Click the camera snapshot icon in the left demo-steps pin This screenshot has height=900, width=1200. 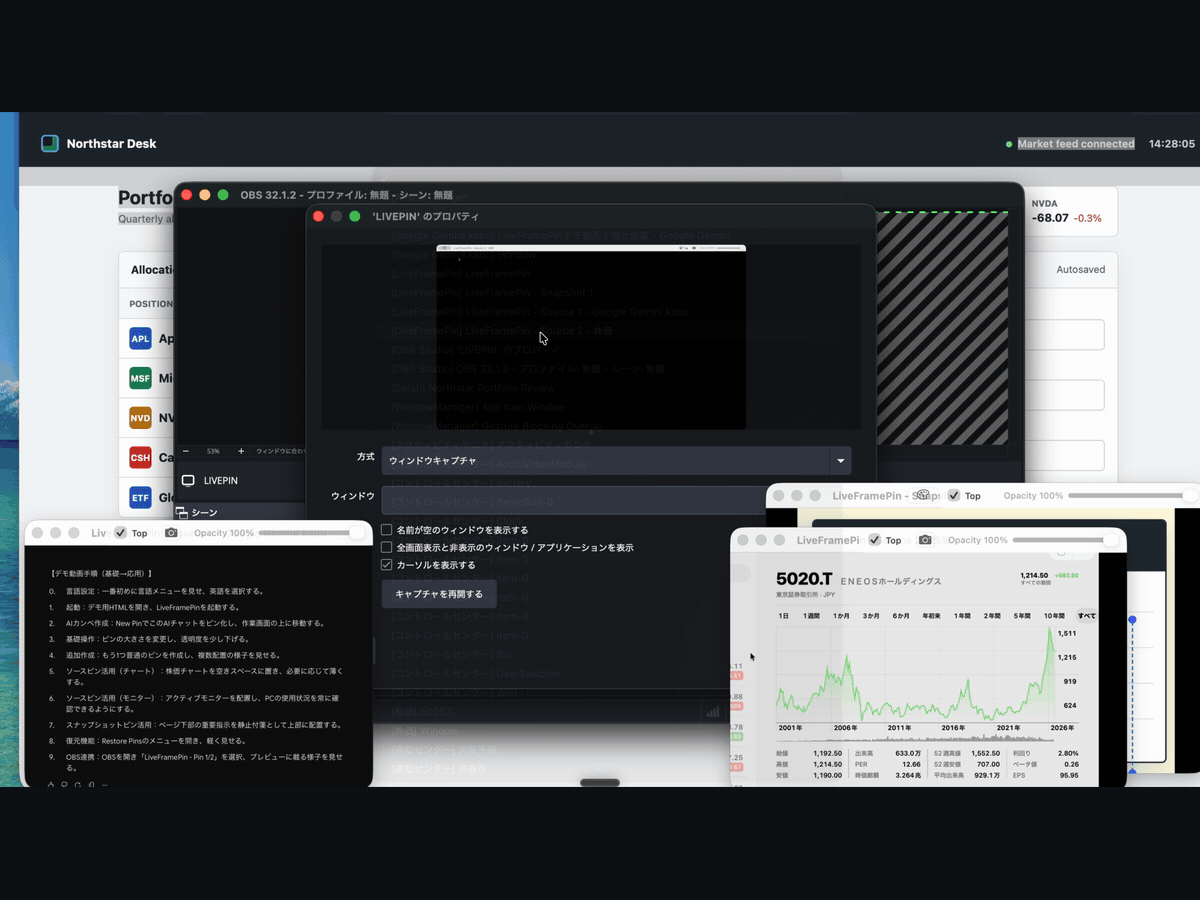tap(171, 533)
